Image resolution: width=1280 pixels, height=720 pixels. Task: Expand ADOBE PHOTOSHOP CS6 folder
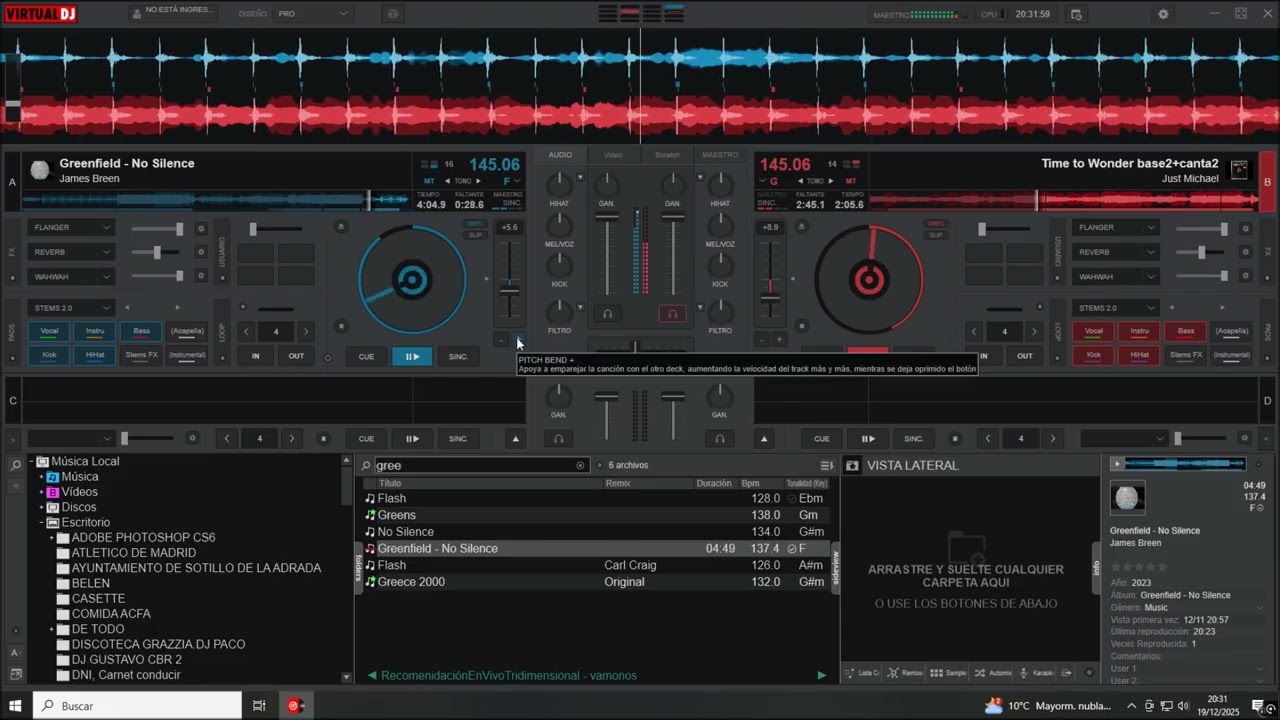point(51,538)
